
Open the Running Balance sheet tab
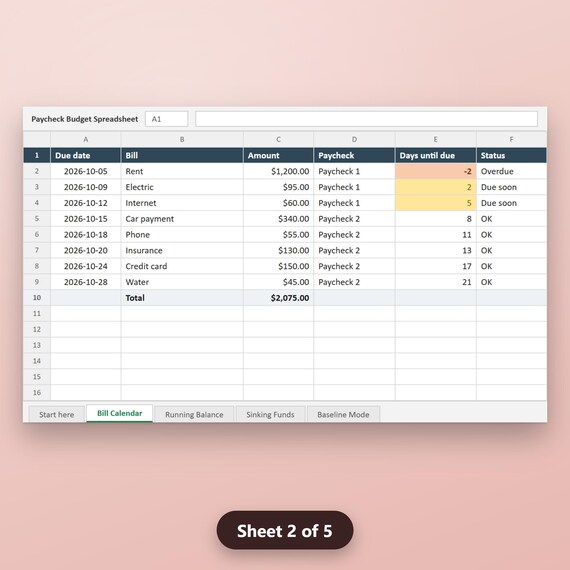coord(194,414)
